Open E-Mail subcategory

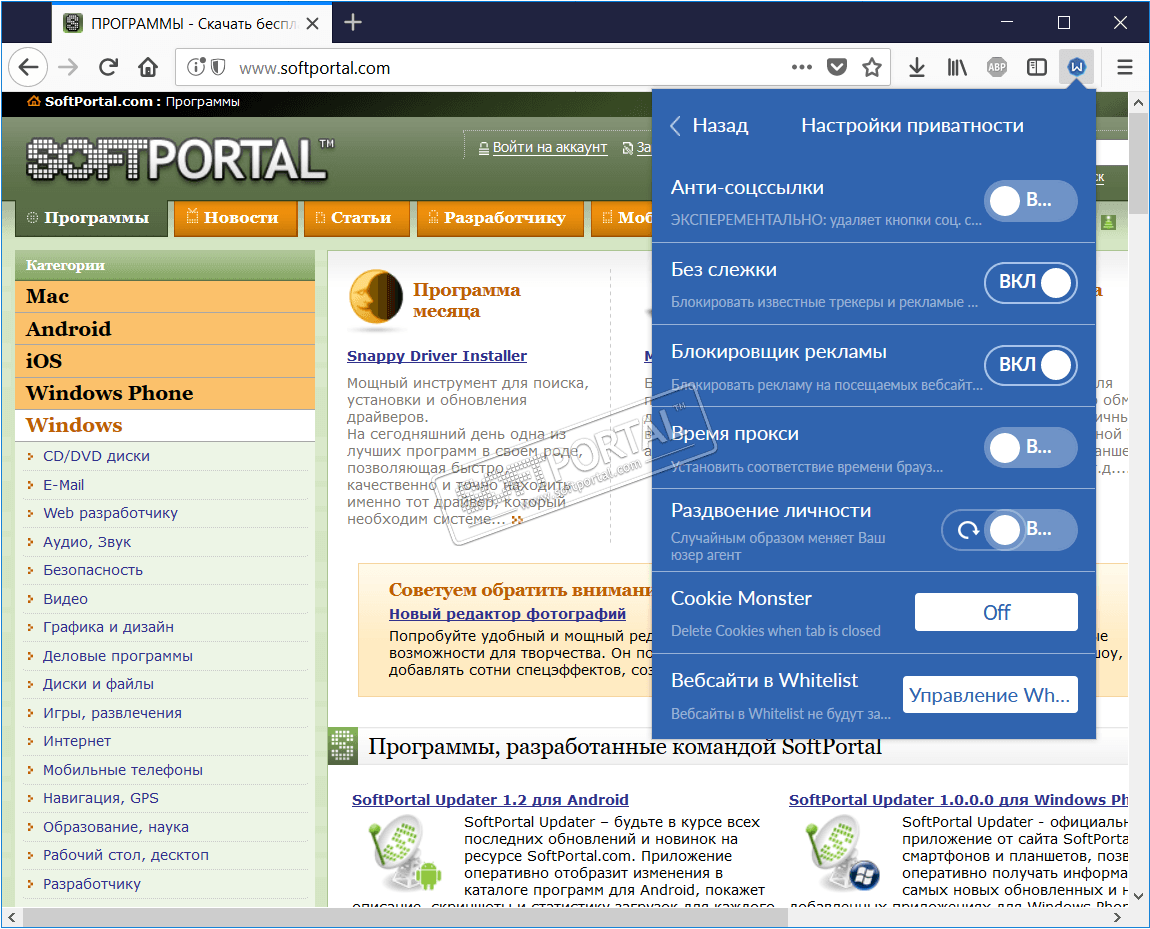pos(63,485)
